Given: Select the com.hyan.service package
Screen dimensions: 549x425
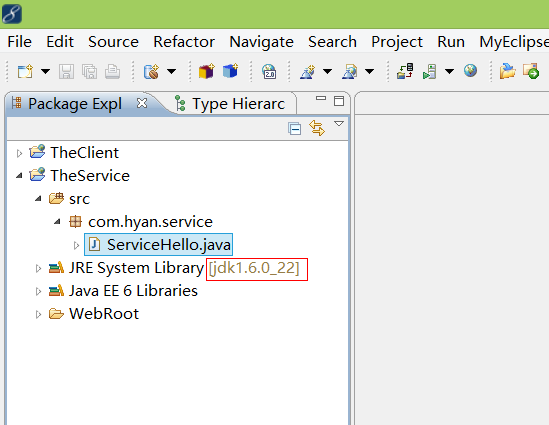Looking at the screenshot, I should pyautogui.click(x=150, y=222).
